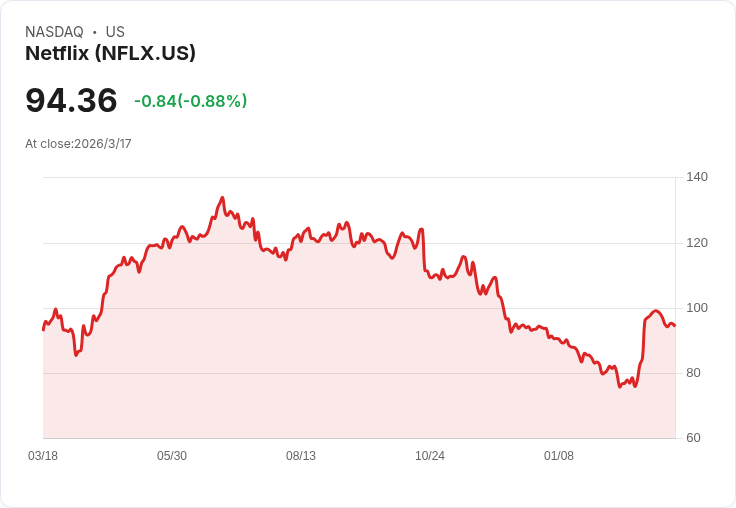Screen dimensions: 736x508
Task: Click the 100 price axis label
Action: point(697,308)
